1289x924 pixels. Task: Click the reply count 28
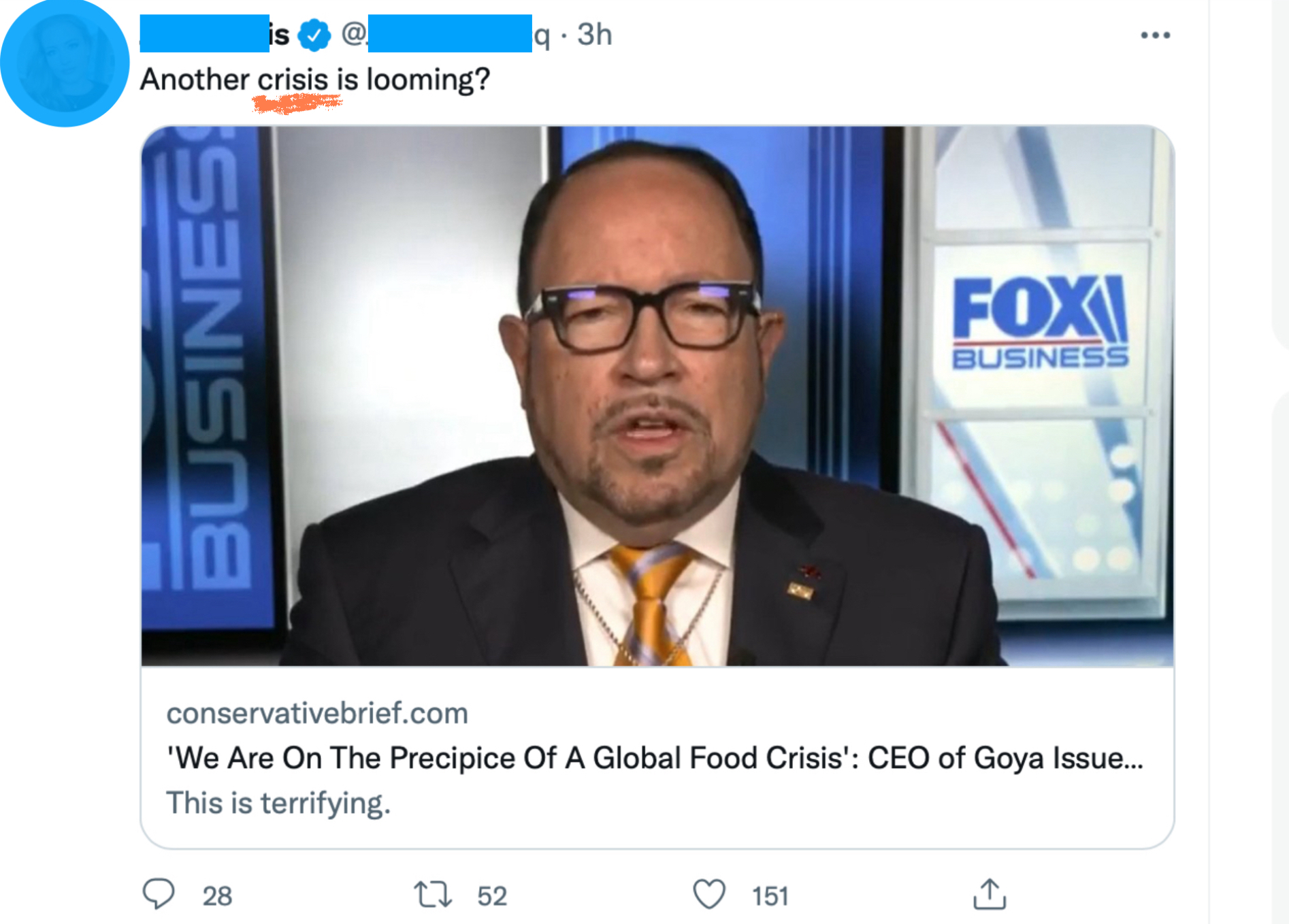217,896
